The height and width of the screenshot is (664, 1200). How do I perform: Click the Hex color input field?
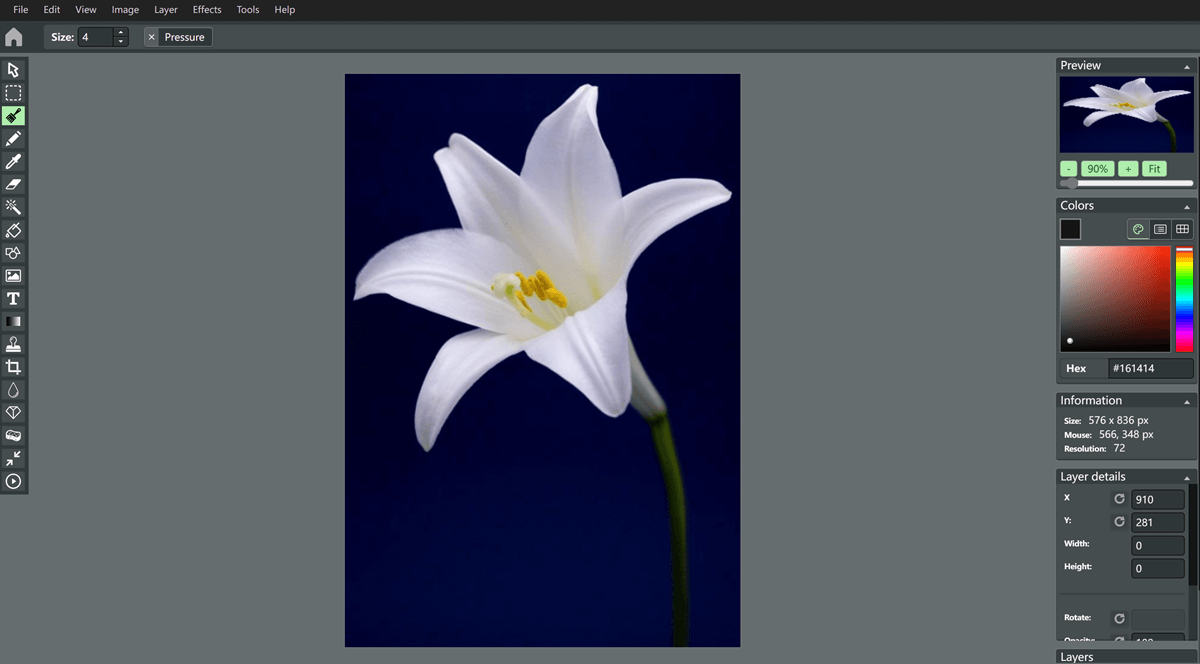coord(1150,368)
